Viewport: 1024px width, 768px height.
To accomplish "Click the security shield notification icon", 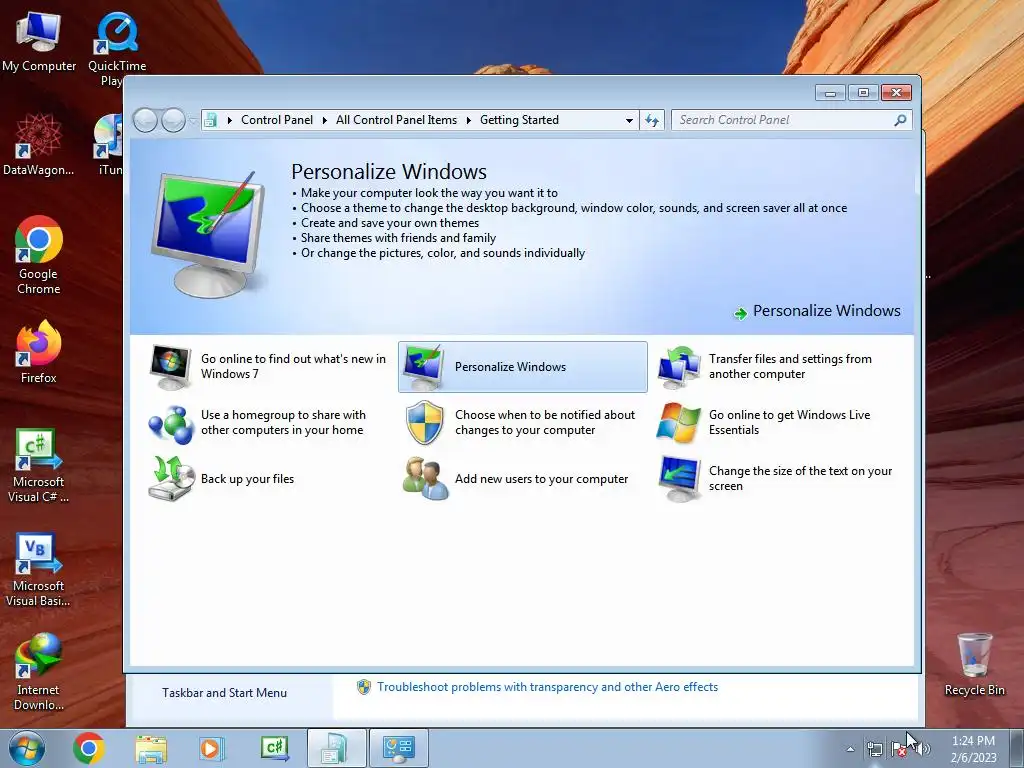I will pos(424,423).
